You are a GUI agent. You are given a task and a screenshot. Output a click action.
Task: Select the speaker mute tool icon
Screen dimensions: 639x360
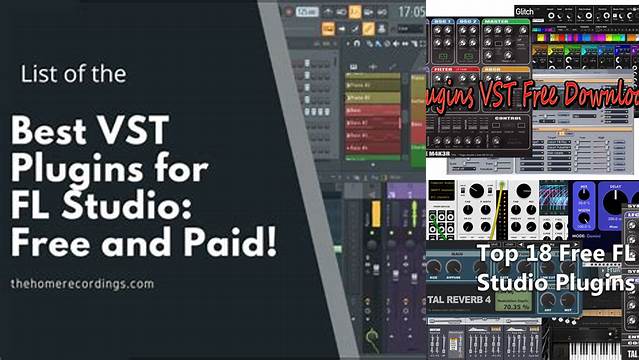coord(396,44)
